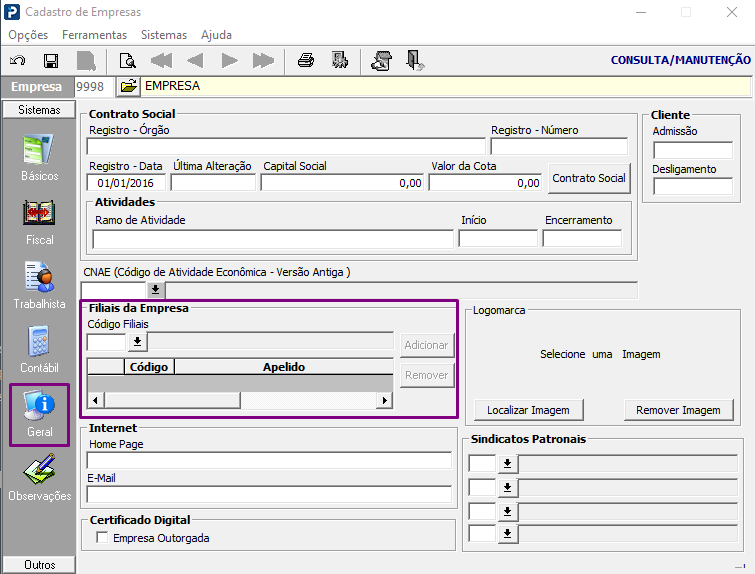Click the Localizar Imagem button

click(528, 410)
